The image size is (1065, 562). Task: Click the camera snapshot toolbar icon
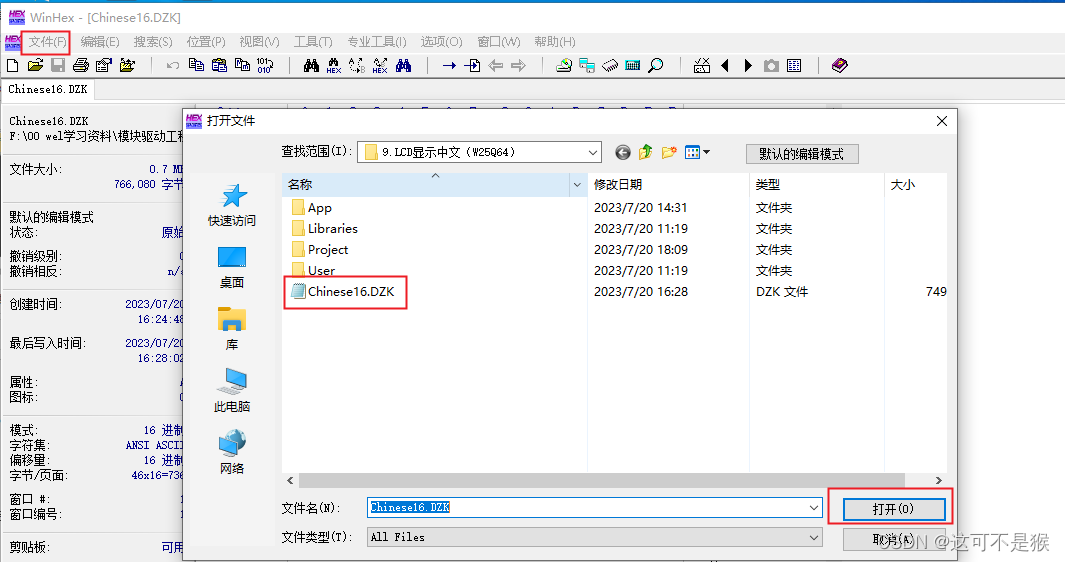tap(771, 65)
